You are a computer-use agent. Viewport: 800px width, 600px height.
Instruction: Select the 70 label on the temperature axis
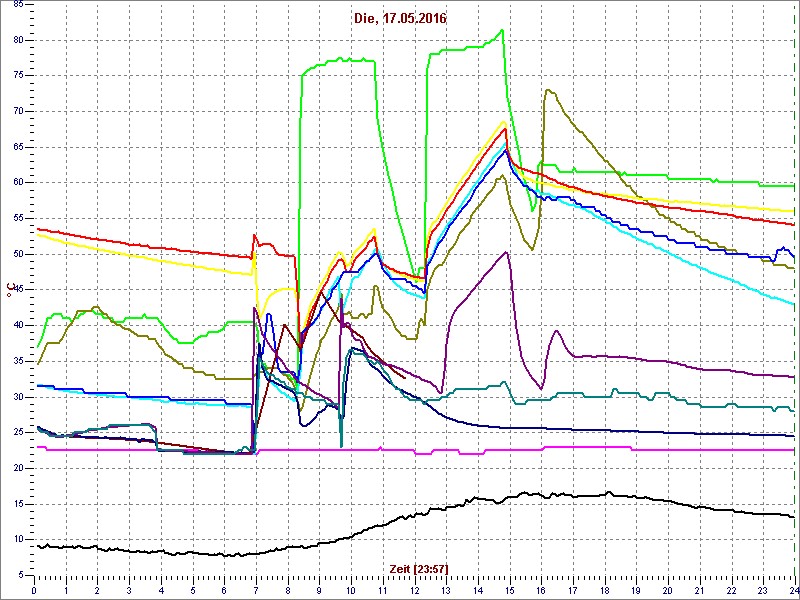17,112
